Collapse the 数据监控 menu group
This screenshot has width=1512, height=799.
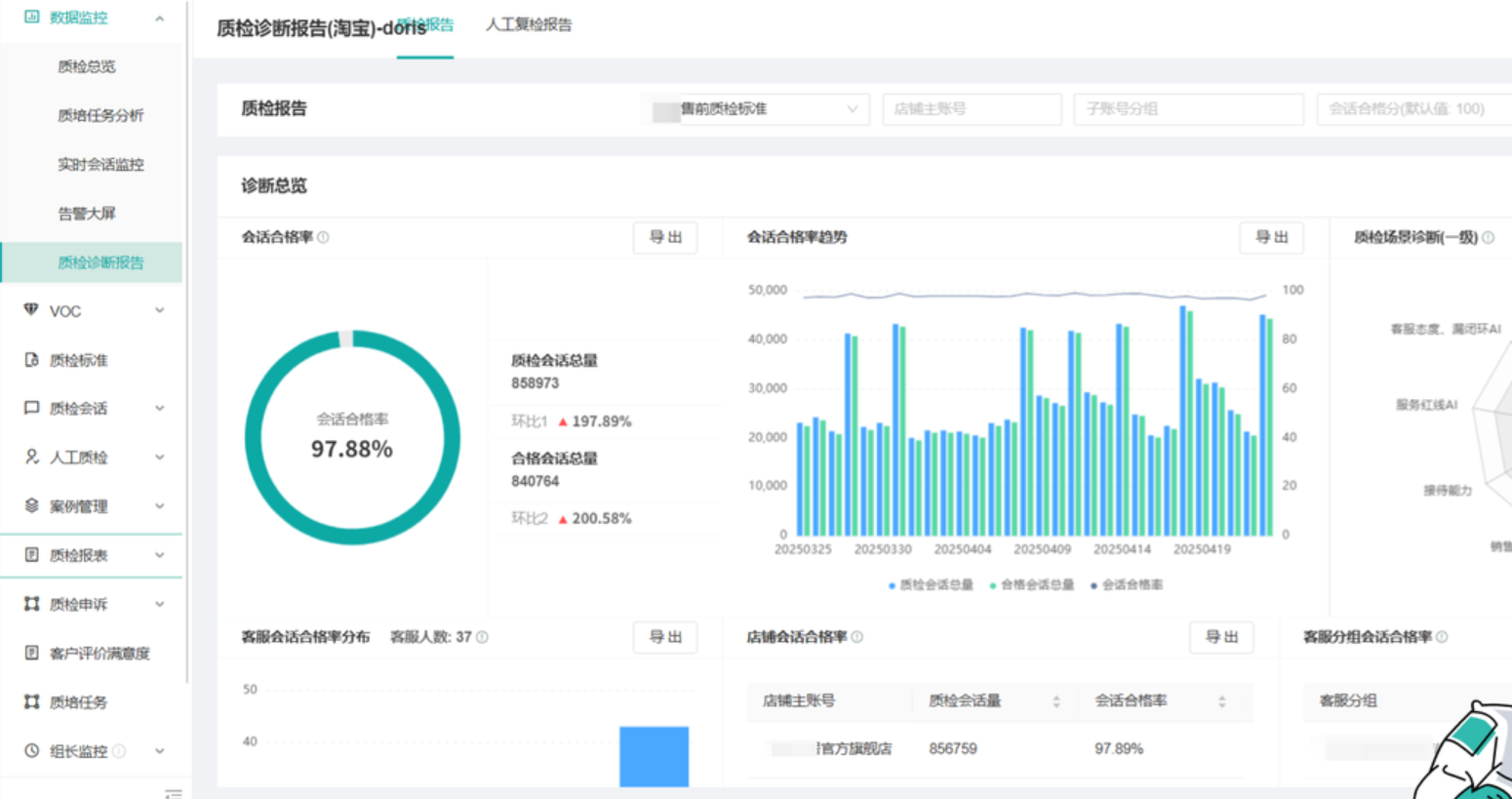click(160, 18)
